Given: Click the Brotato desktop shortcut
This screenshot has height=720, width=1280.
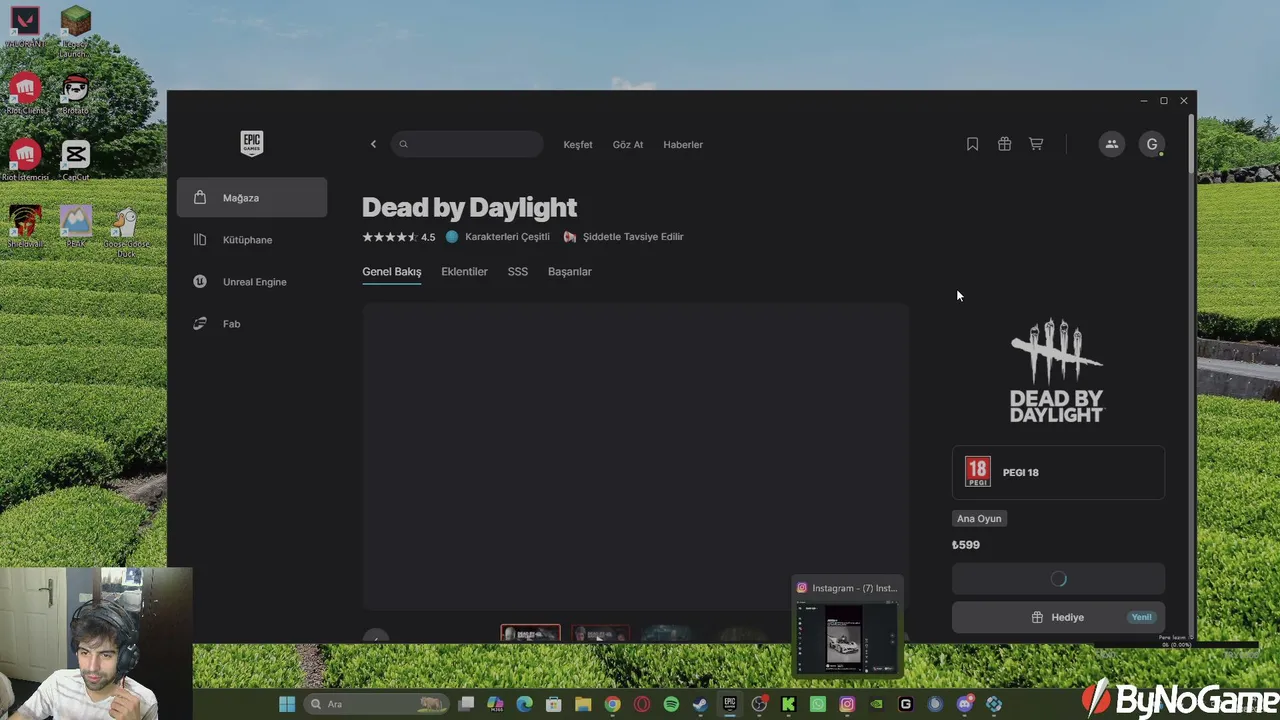Looking at the screenshot, I should (75, 94).
